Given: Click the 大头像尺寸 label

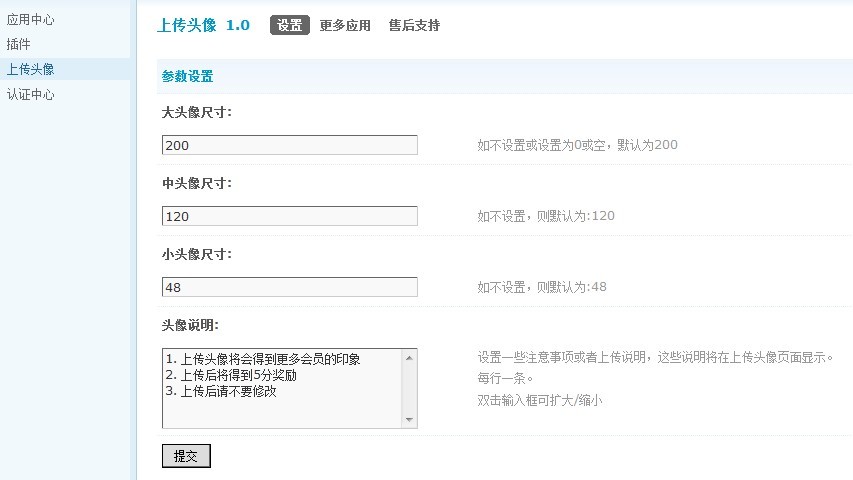Looking at the screenshot, I should coord(197,112).
